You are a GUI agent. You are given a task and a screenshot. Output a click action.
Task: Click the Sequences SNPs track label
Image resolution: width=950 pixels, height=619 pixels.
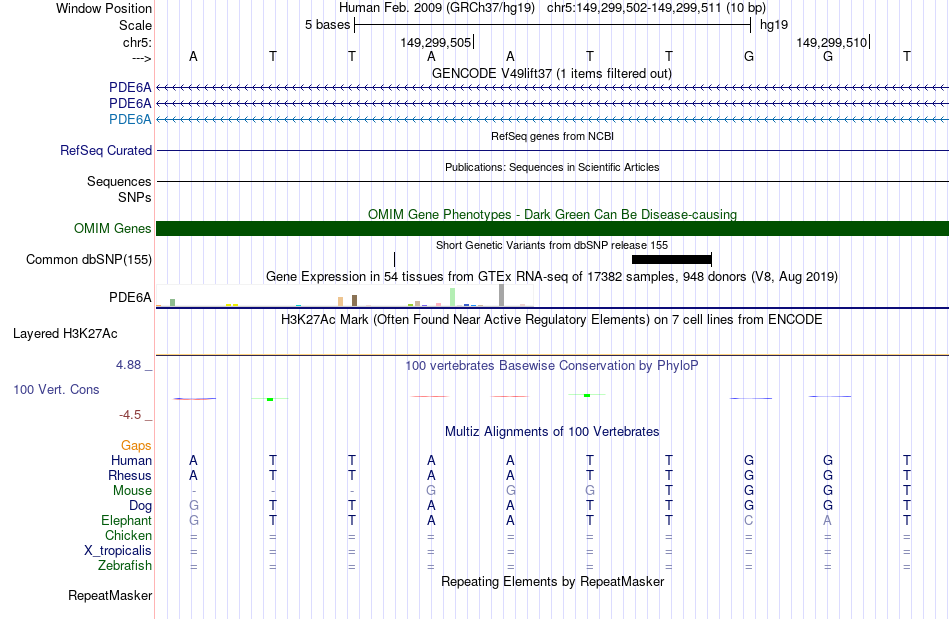click(x=119, y=189)
